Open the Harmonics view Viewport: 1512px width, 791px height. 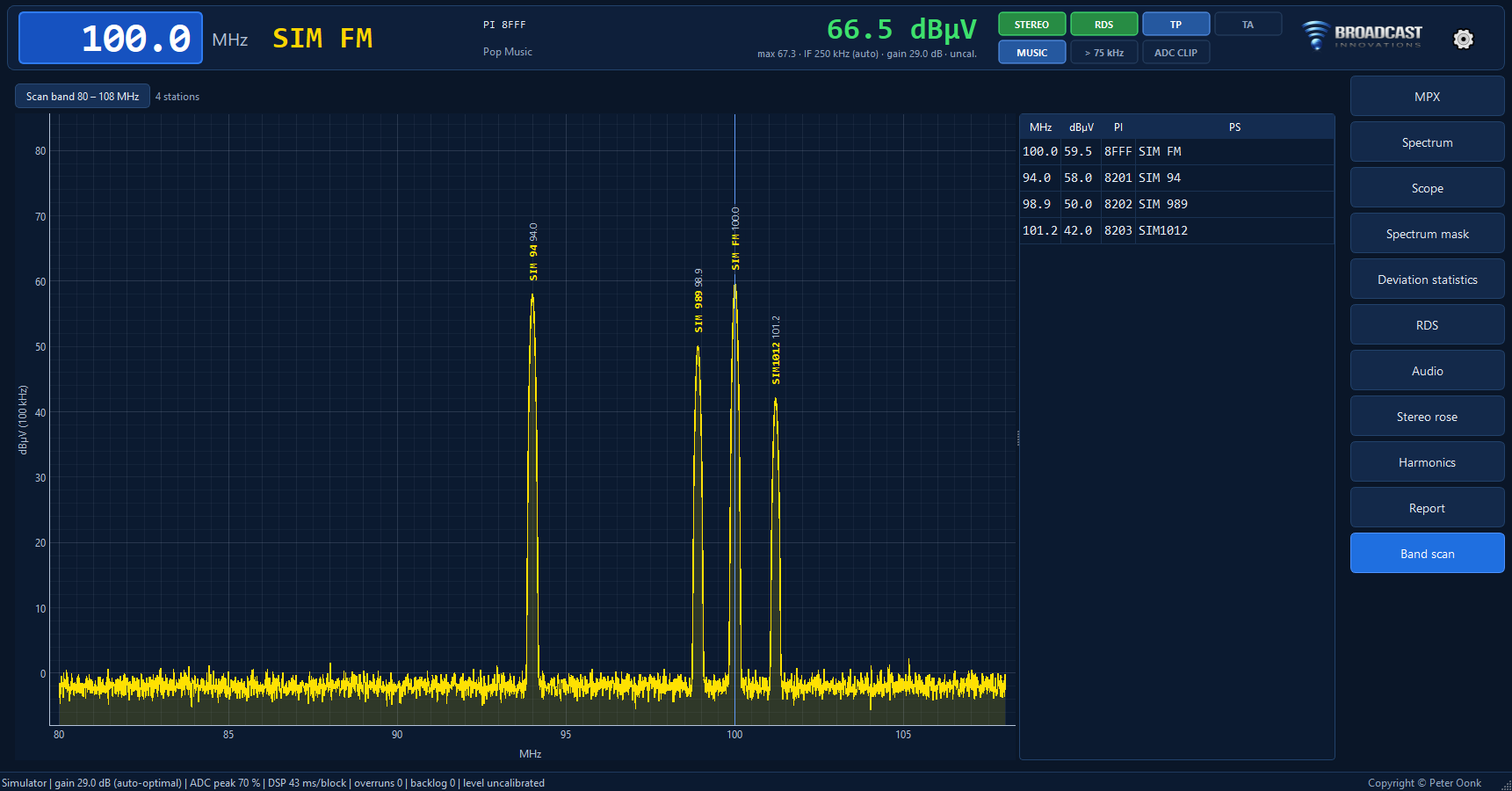[1427, 462]
